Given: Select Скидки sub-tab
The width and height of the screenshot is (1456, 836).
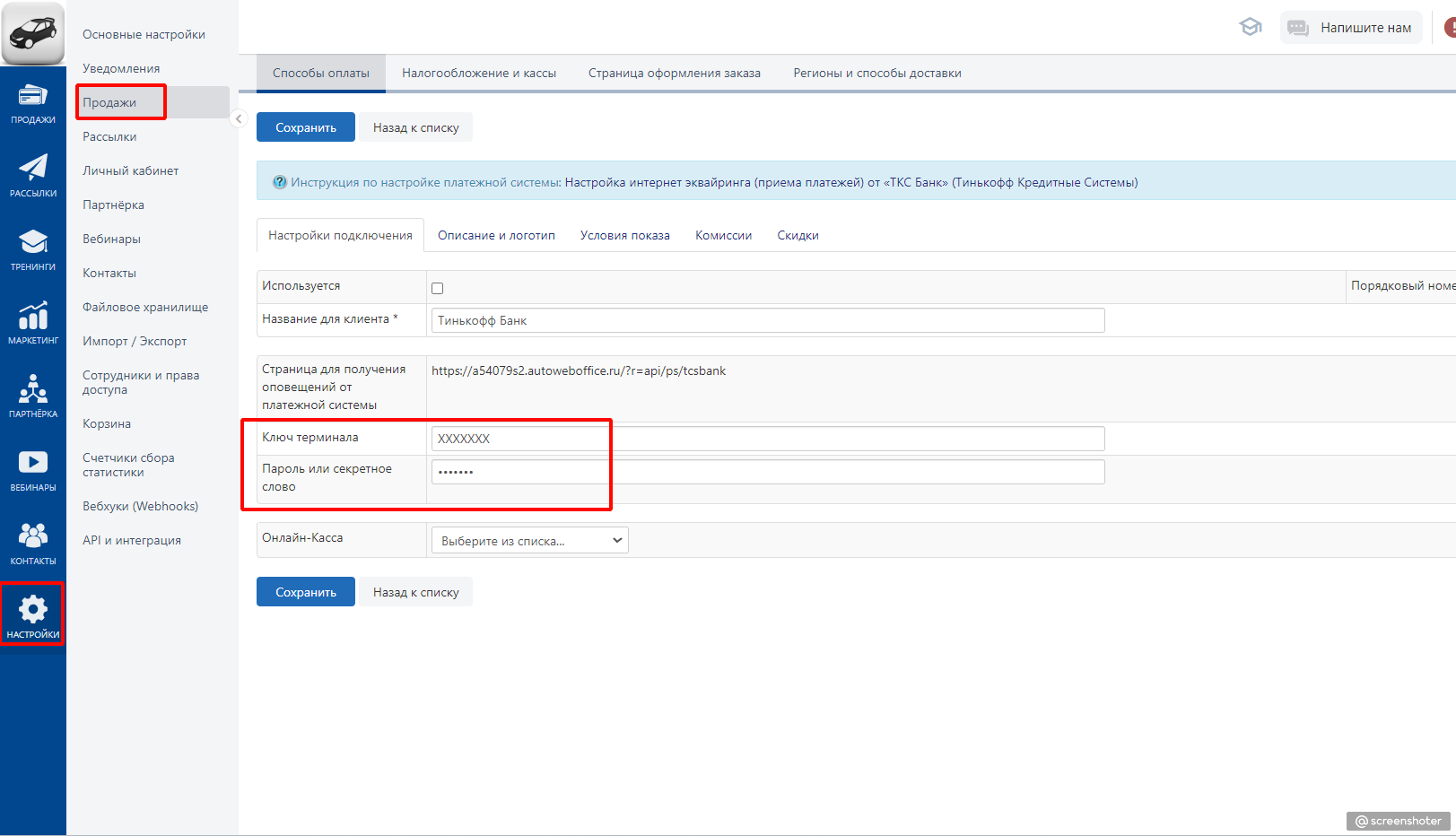Looking at the screenshot, I should coord(798,235).
